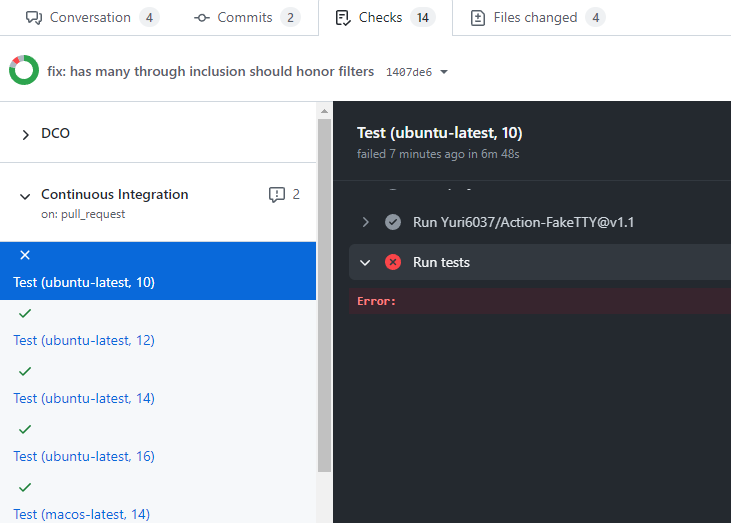Screen dimensions: 731x523
Task: Select the Checks tab
Action: [385, 18]
